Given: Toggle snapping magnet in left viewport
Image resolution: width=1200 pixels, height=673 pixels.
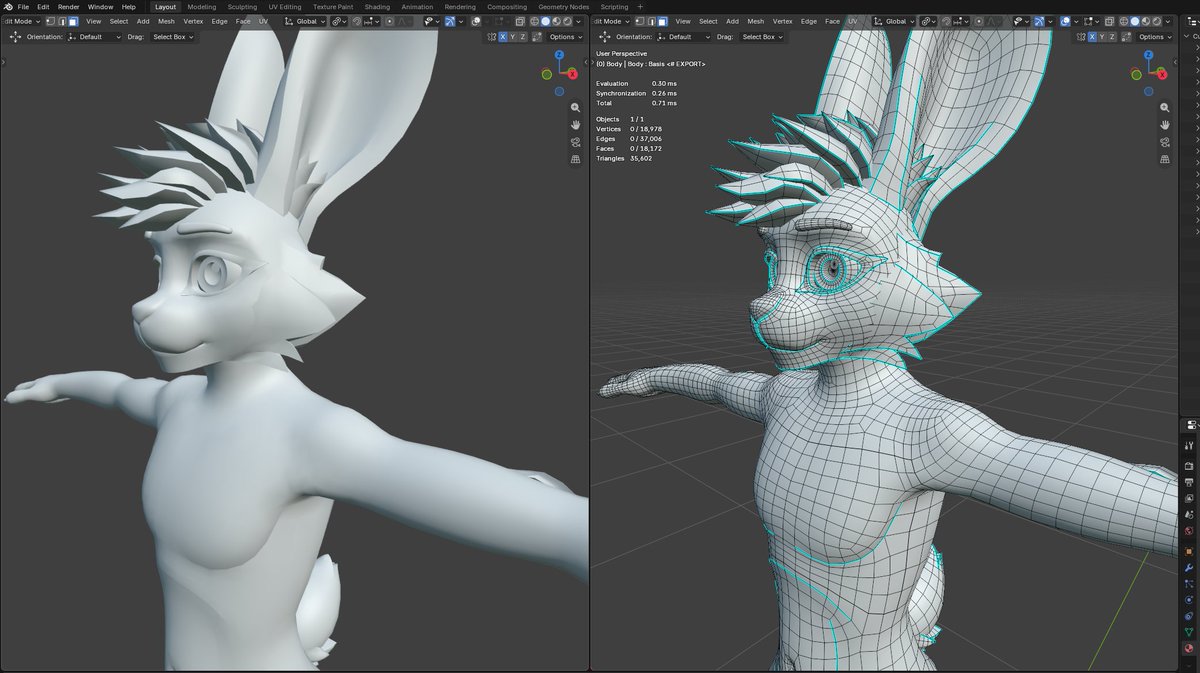Looking at the screenshot, I should pos(356,21).
